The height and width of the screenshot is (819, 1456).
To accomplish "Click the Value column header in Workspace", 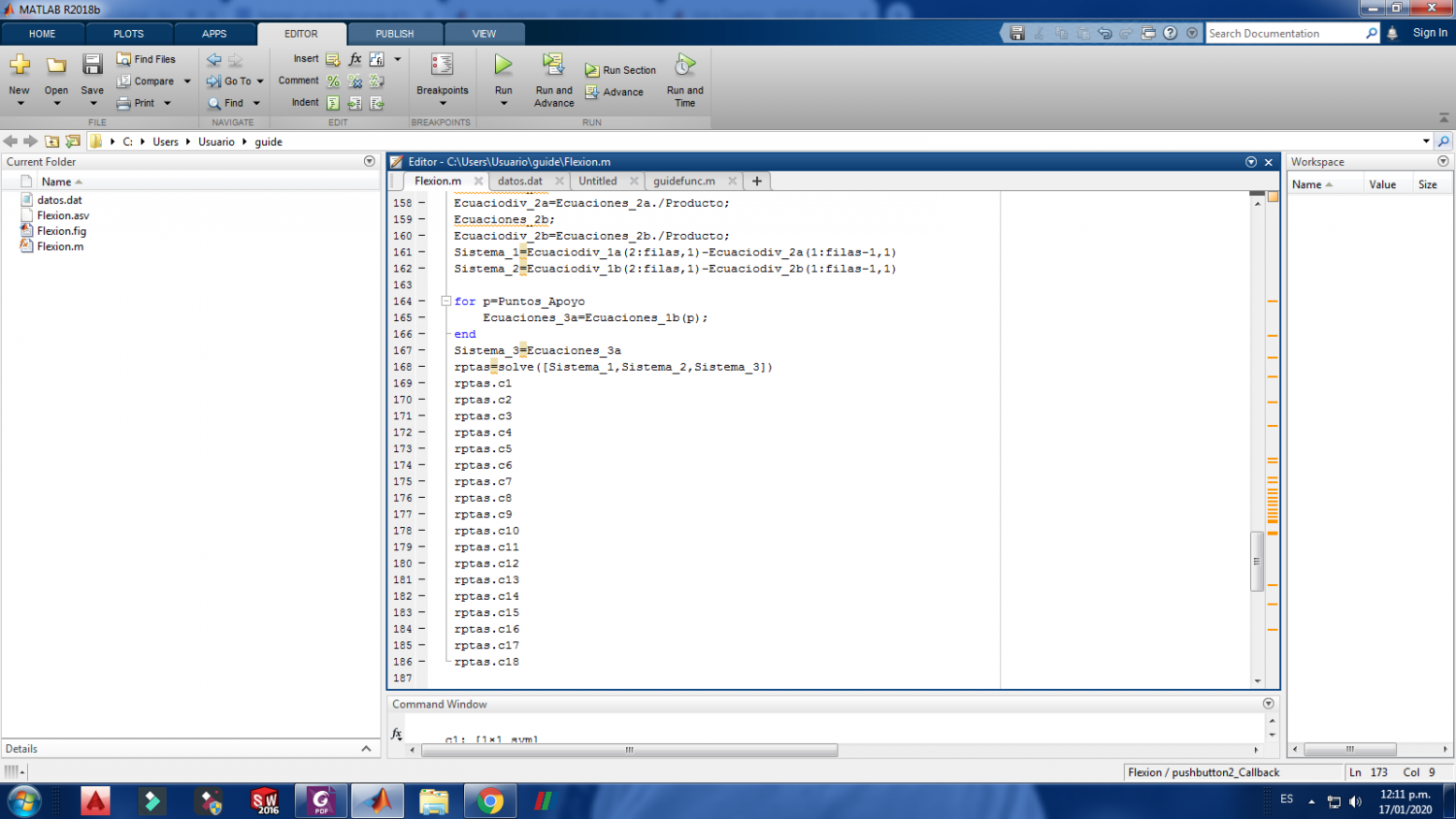I will point(1382,184).
